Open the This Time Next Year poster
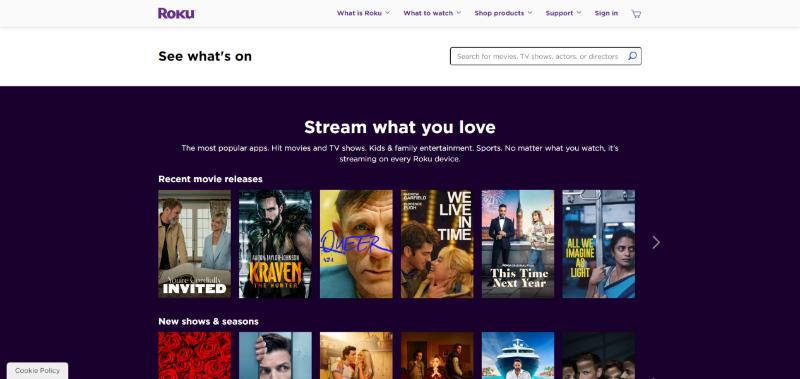The height and width of the screenshot is (379, 800). point(518,244)
